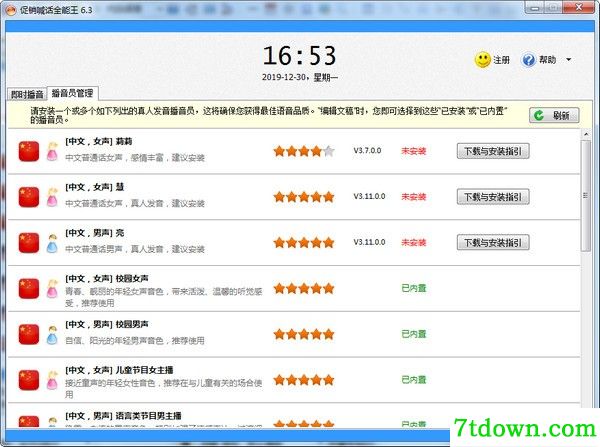Click the 16:53 clock display
Viewport: 600px width, 447px height.
[x=300, y=56]
